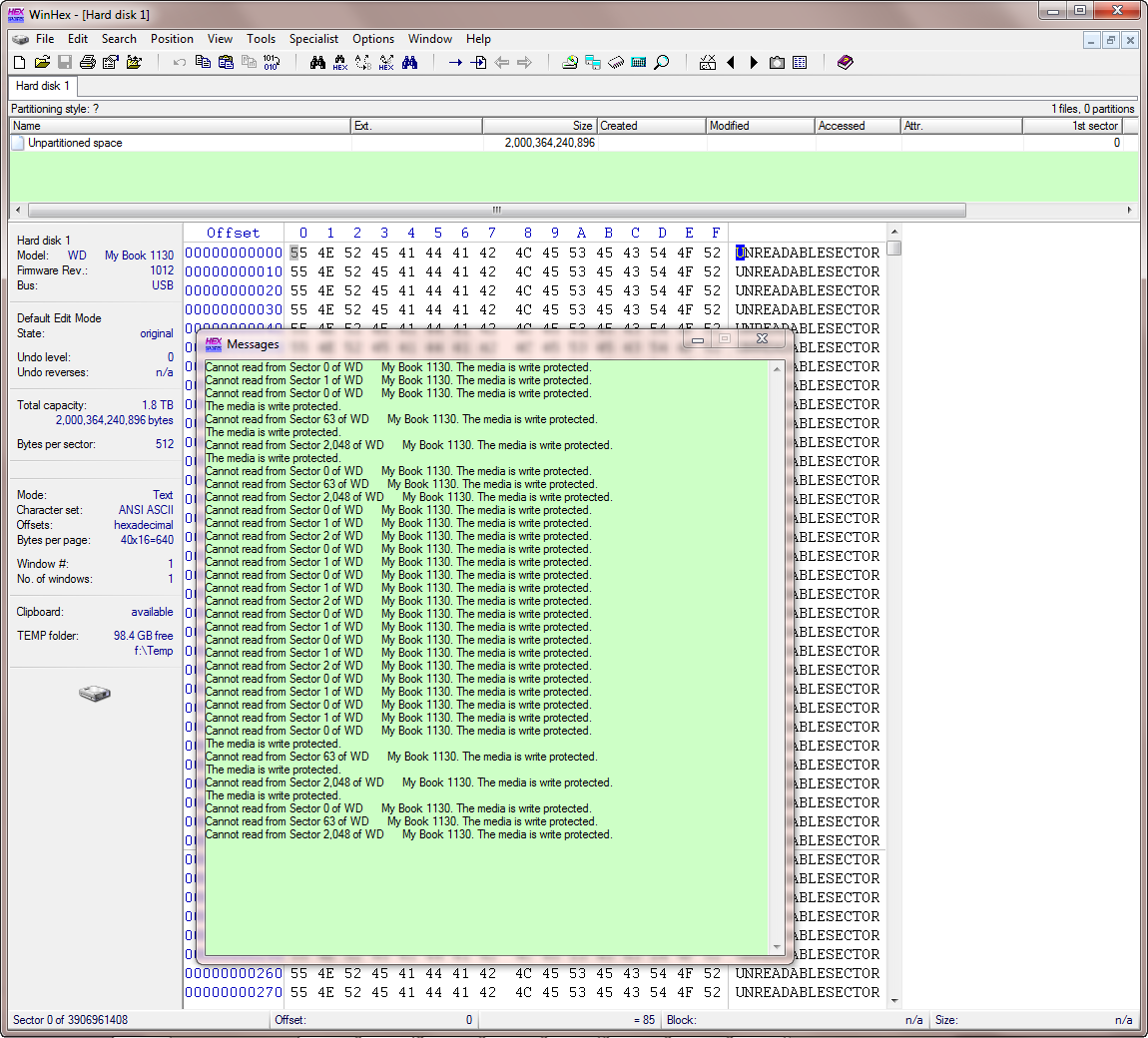
Task: Click Messages window scroll down arrow
Action: click(x=777, y=947)
